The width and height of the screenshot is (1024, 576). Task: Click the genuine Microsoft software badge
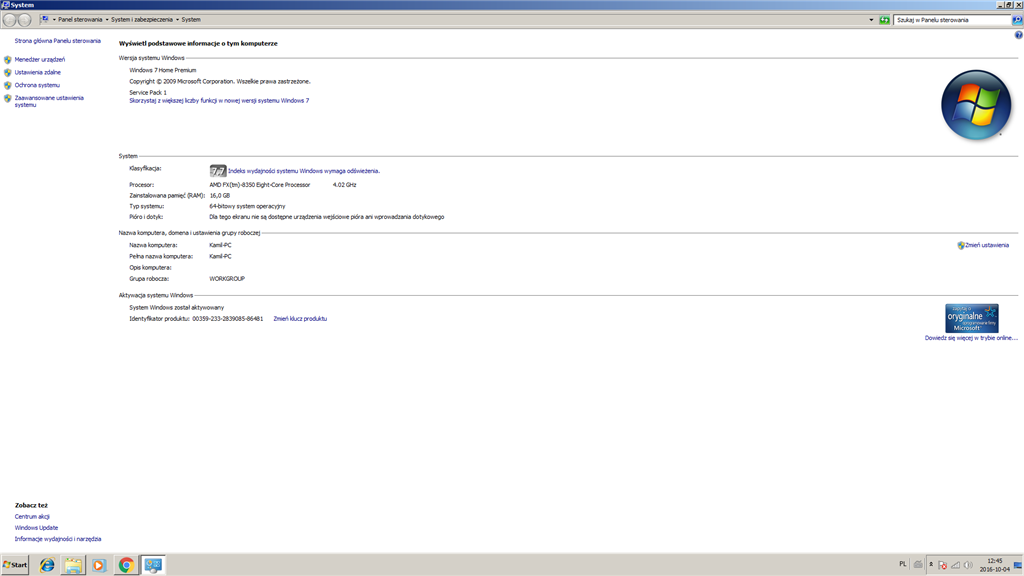[971, 318]
